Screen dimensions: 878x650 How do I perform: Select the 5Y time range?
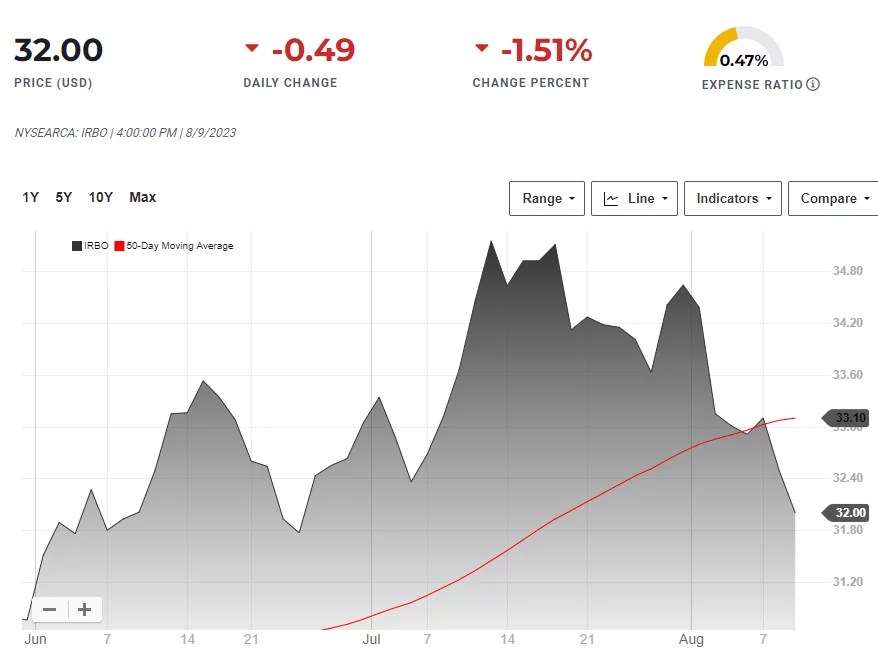(x=64, y=197)
